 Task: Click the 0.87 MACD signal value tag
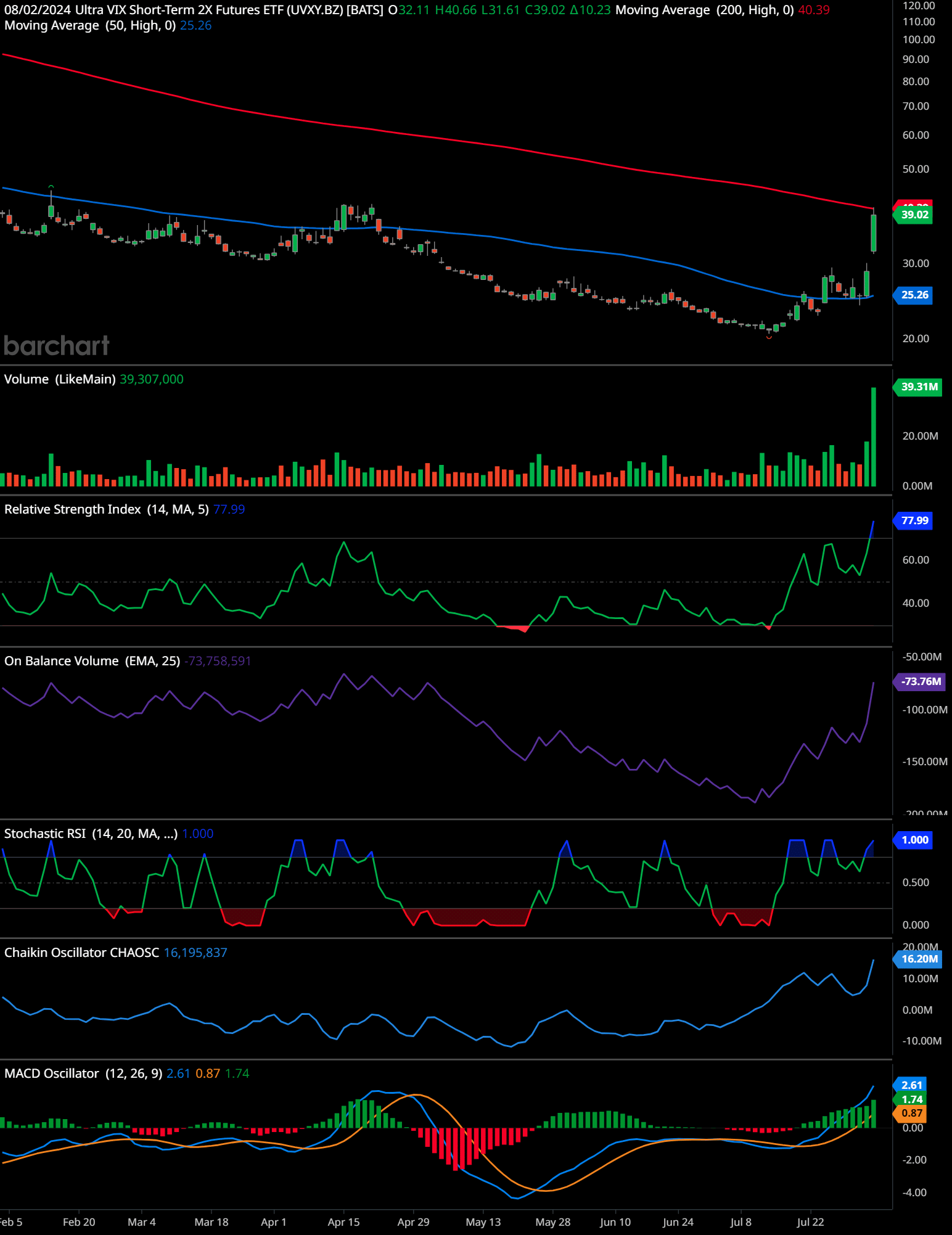[x=911, y=1114]
